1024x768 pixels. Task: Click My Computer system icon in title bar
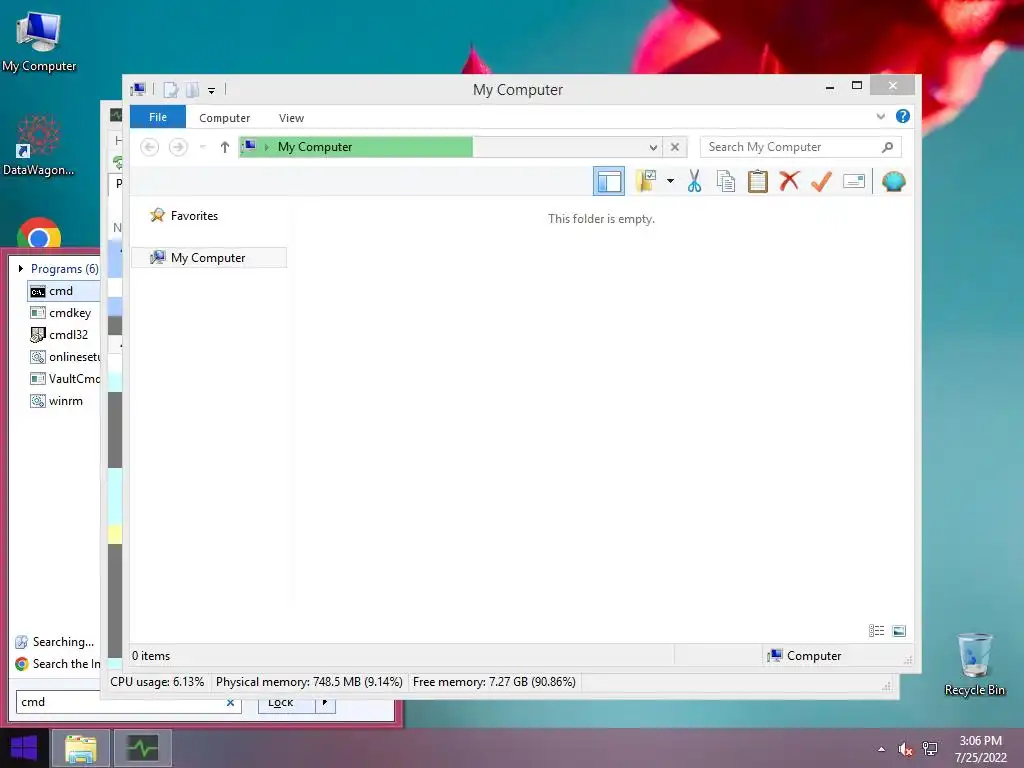coord(138,89)
